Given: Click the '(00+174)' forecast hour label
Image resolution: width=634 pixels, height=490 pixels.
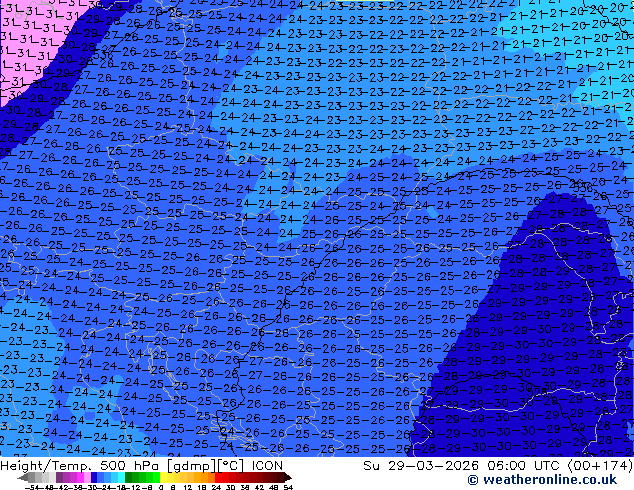Looking at the screenshot, I should pyautogui.click(x=600, y=466).
